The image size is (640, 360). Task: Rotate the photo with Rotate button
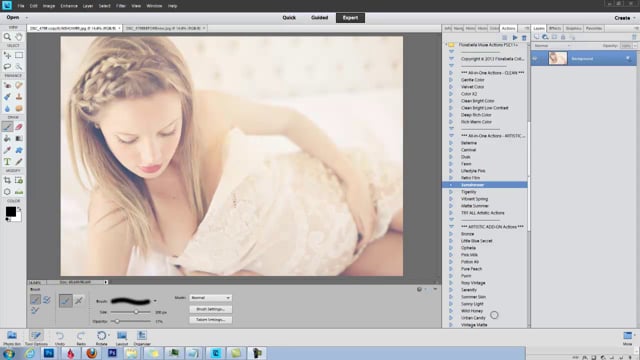102,338
